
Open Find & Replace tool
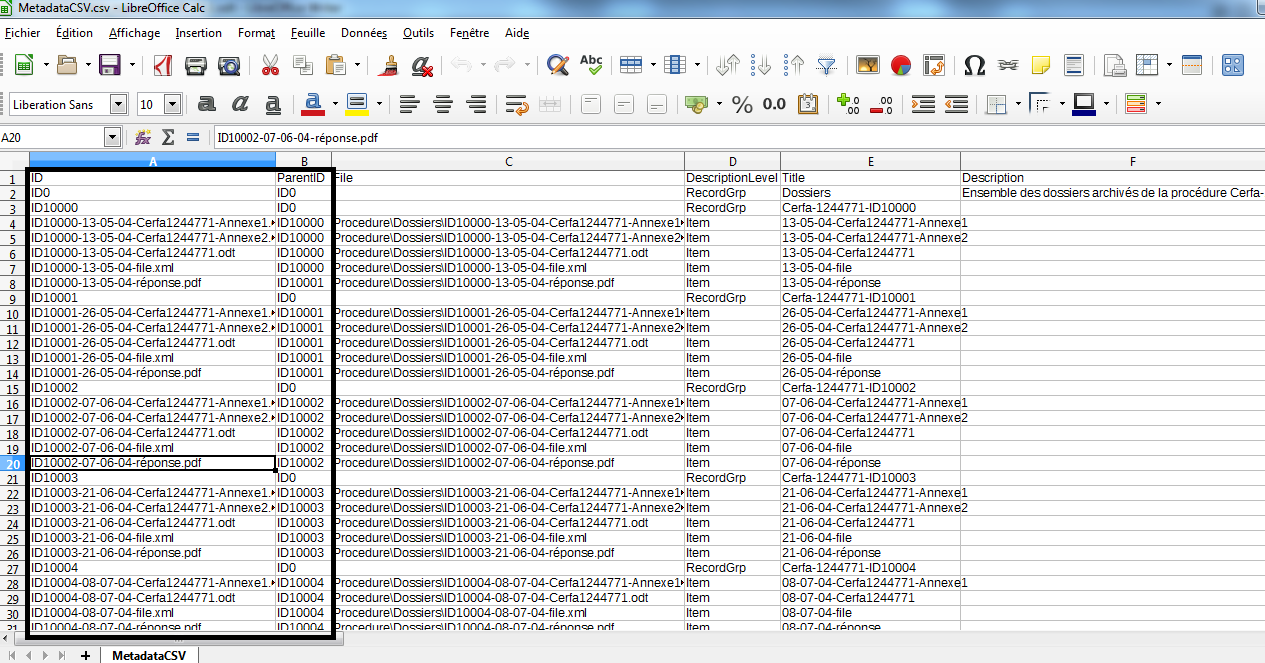point(558,66)
